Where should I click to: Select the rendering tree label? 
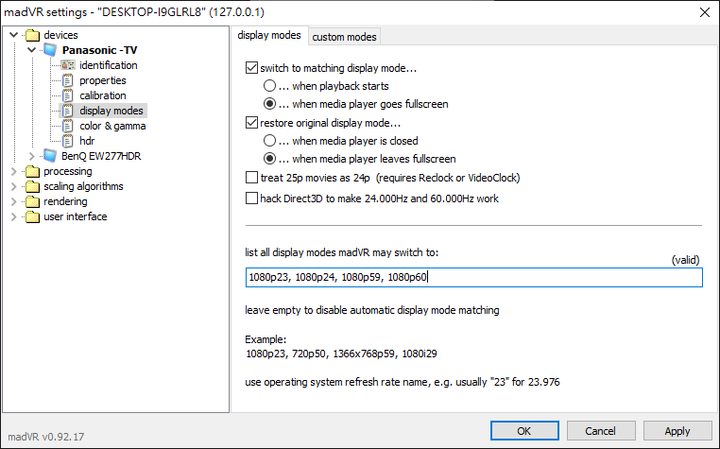pos(65,202)
